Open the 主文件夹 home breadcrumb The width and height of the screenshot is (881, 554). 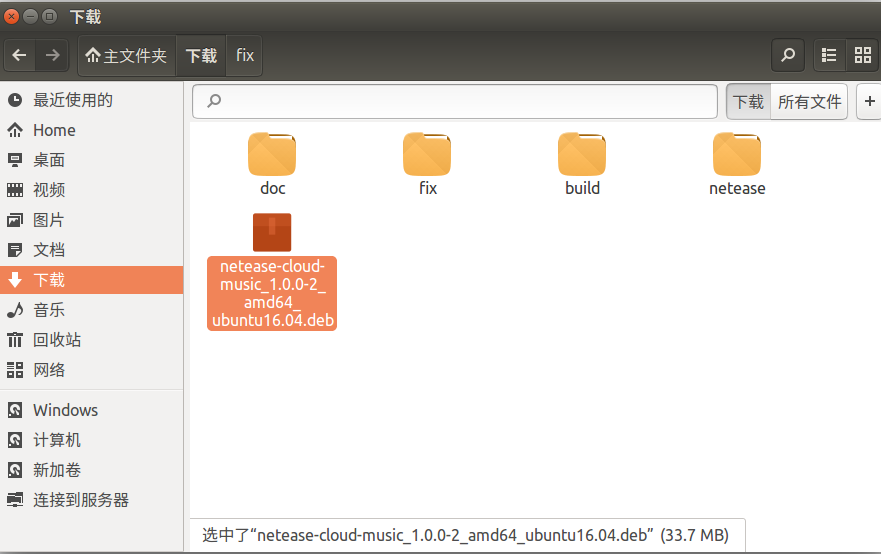click(127, 55)
